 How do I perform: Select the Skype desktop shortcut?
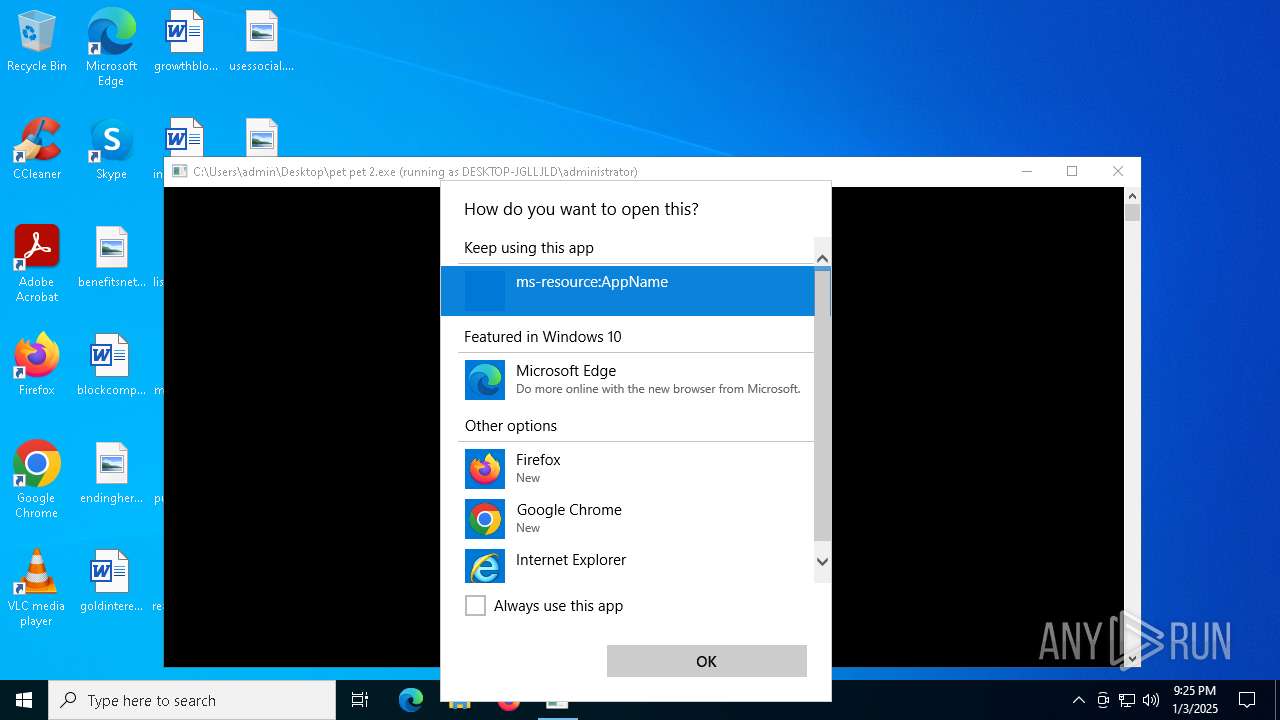111,149
